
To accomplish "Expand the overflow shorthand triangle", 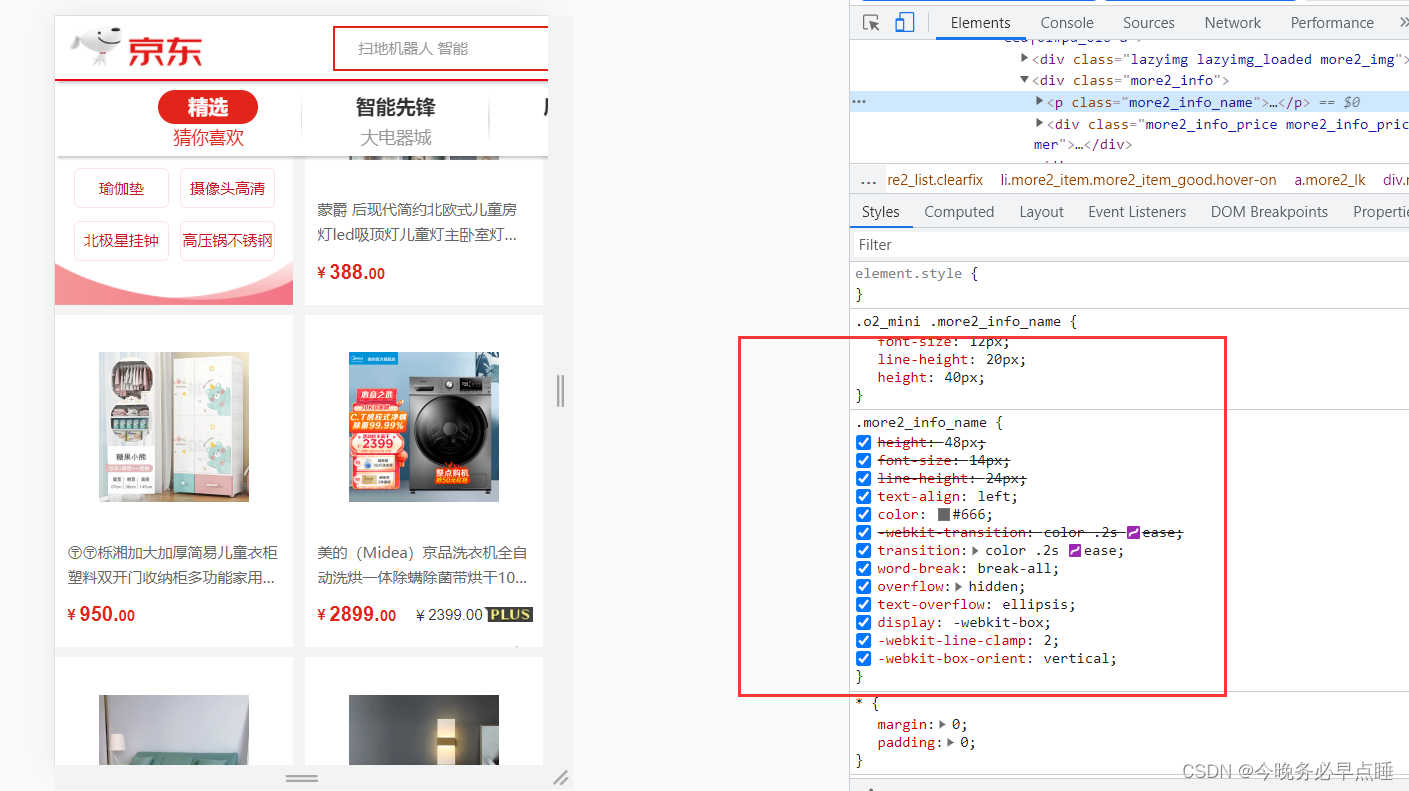I will pos(959,587).
